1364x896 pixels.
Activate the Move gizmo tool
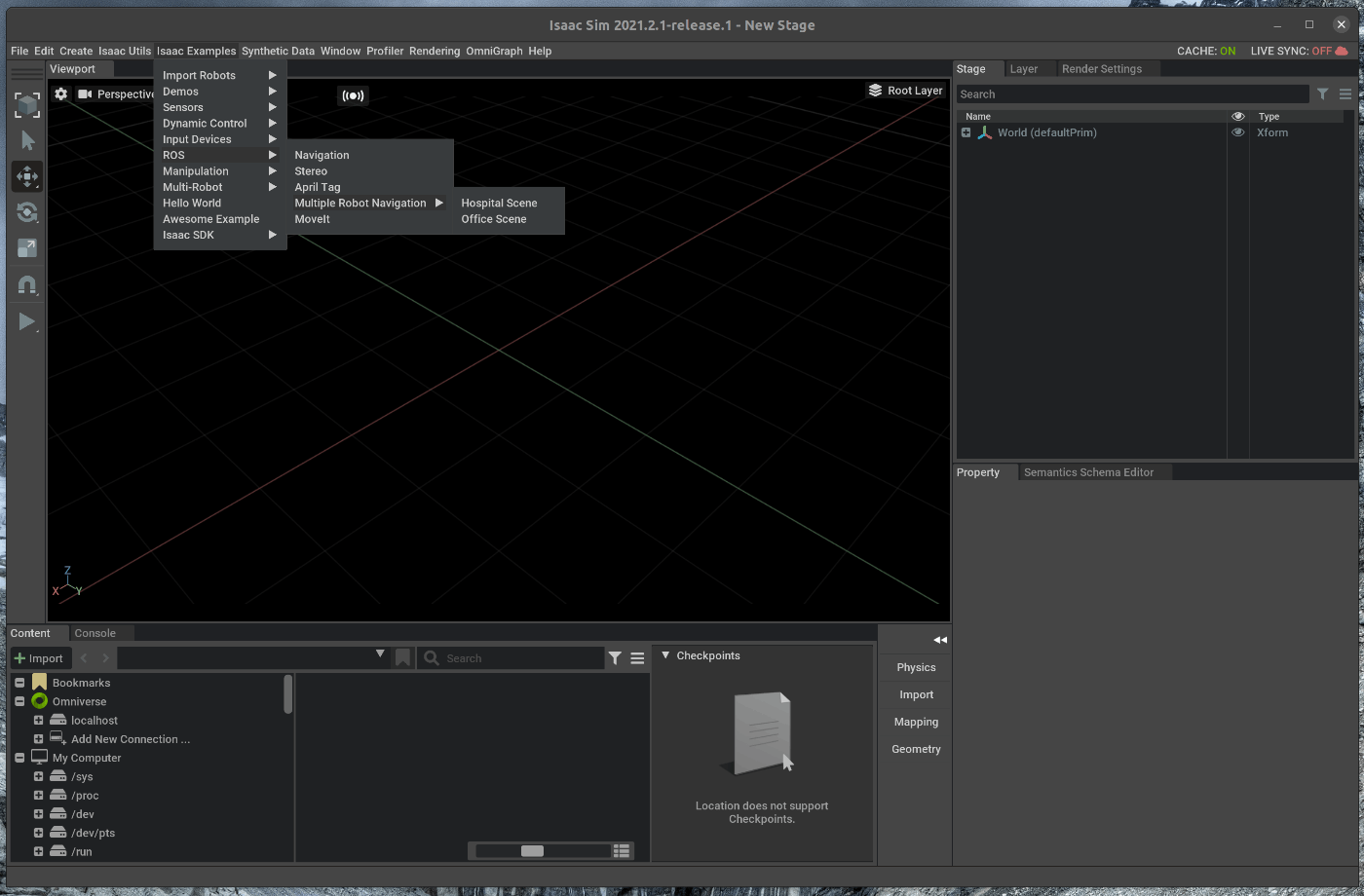click(x=27, y=176)
